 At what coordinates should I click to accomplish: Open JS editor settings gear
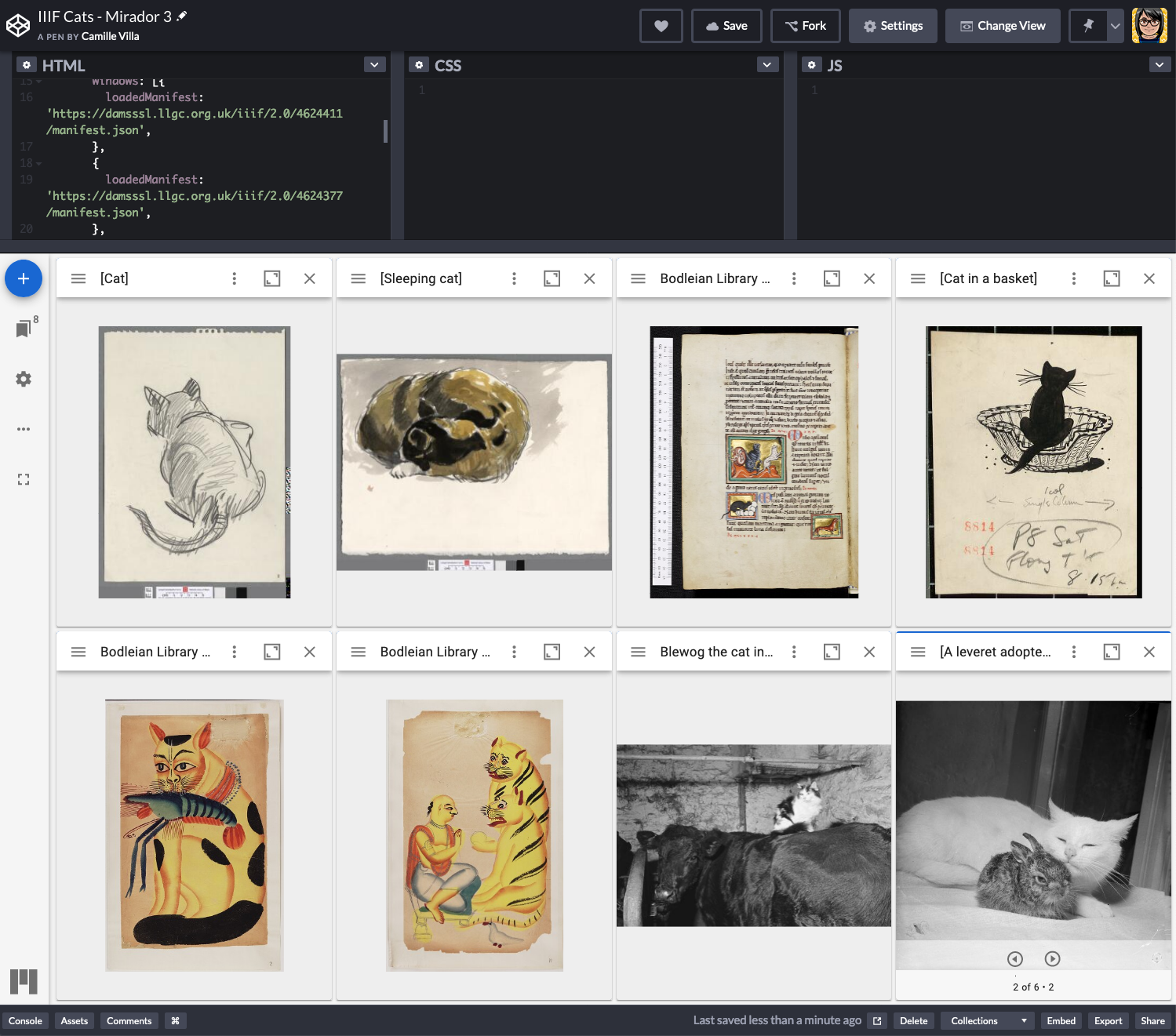812,65
